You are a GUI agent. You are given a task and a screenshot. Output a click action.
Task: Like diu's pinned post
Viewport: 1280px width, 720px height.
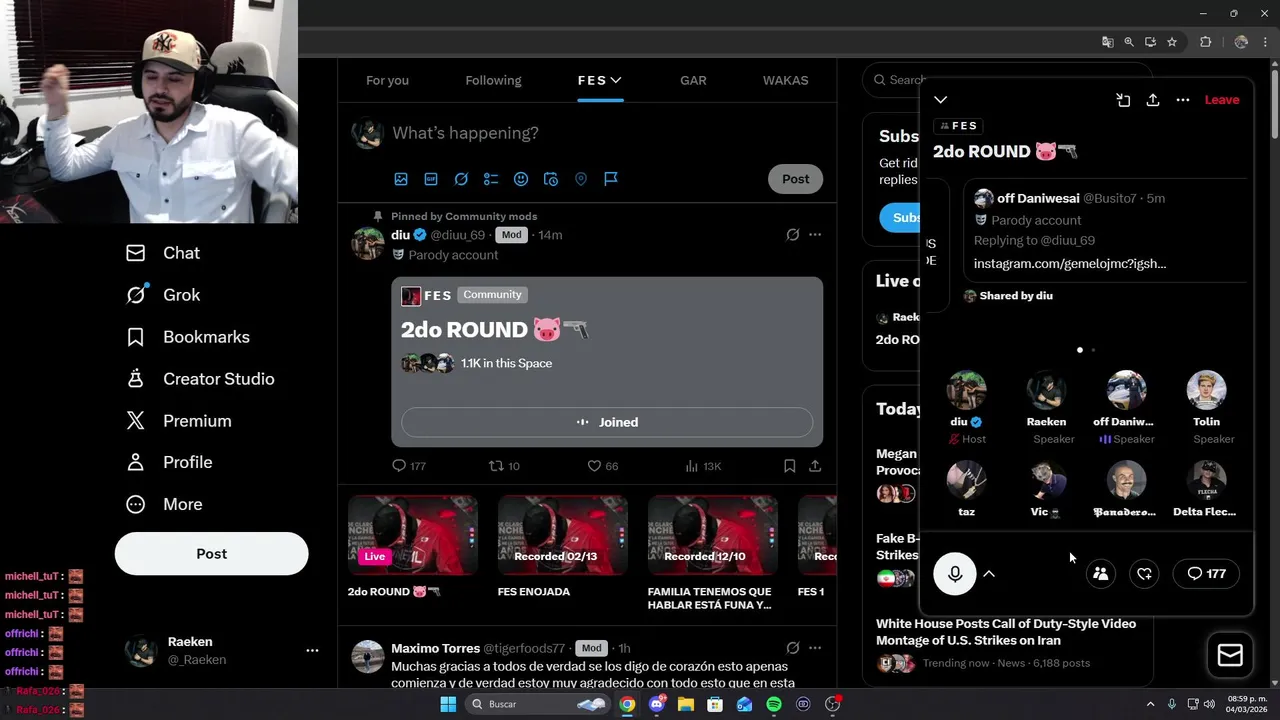(603, 466)
